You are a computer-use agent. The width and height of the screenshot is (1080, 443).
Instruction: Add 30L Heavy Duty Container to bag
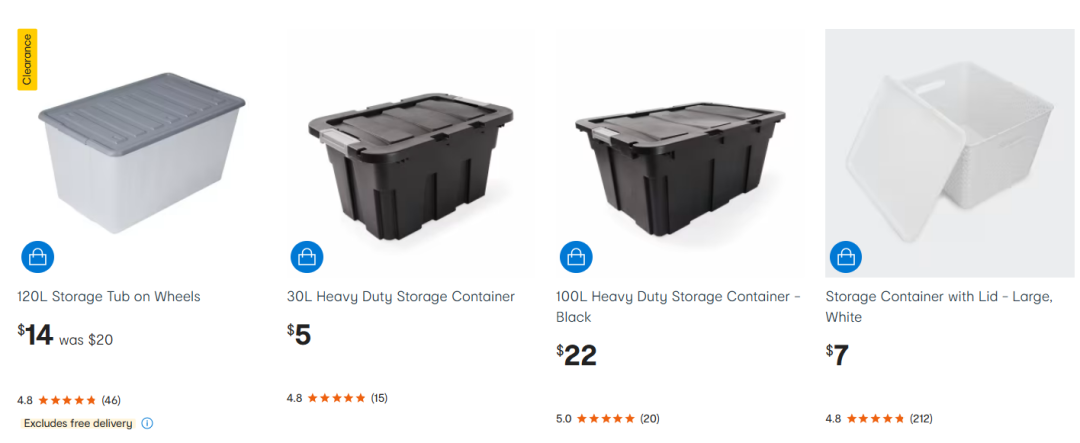click(307, 257)
